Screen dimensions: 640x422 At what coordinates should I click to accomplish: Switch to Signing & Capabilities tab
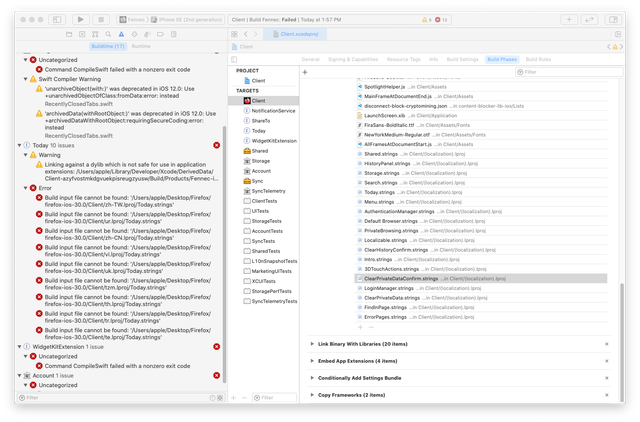[x=353, y=60]
